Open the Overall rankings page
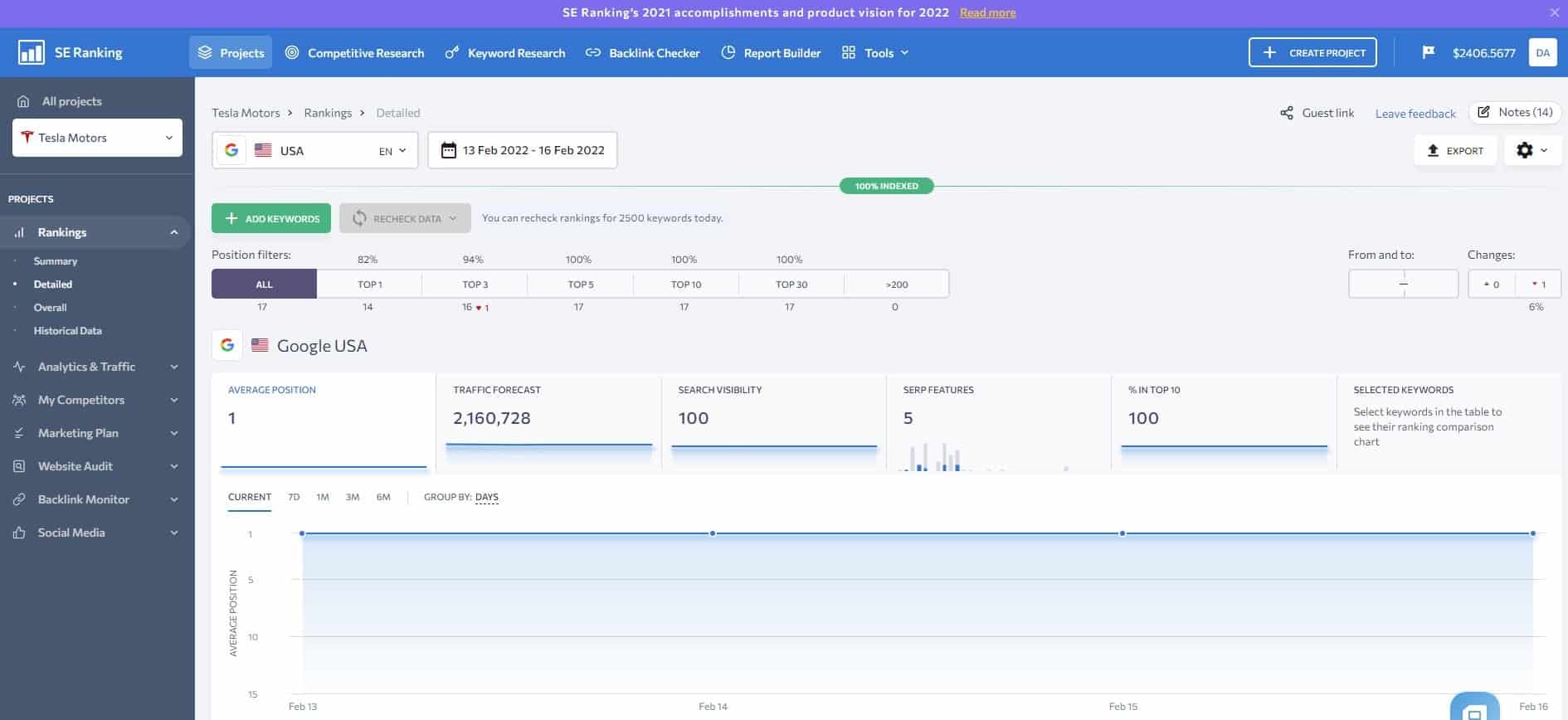 [50, 307]
